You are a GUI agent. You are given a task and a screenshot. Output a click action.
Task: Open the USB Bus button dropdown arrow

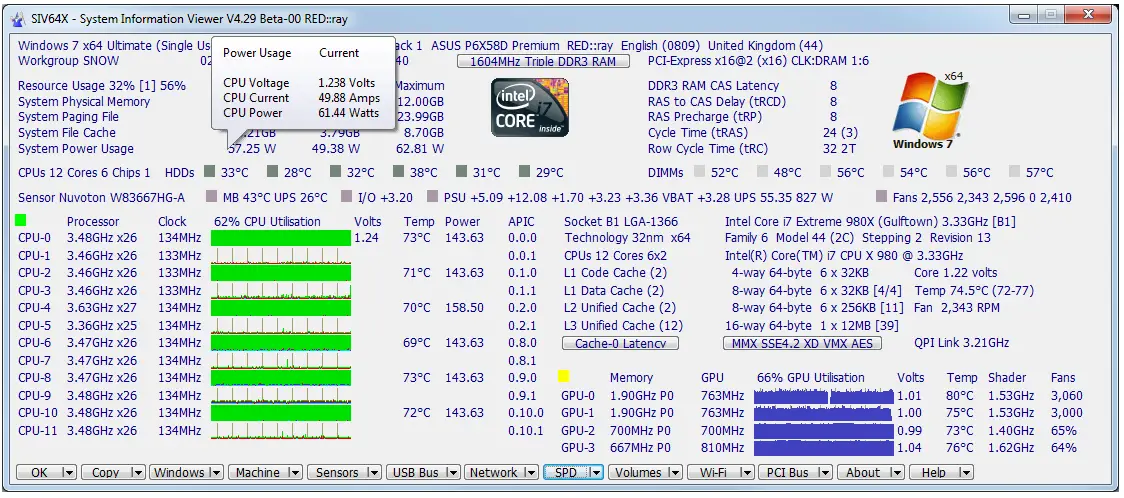[452, 472]
